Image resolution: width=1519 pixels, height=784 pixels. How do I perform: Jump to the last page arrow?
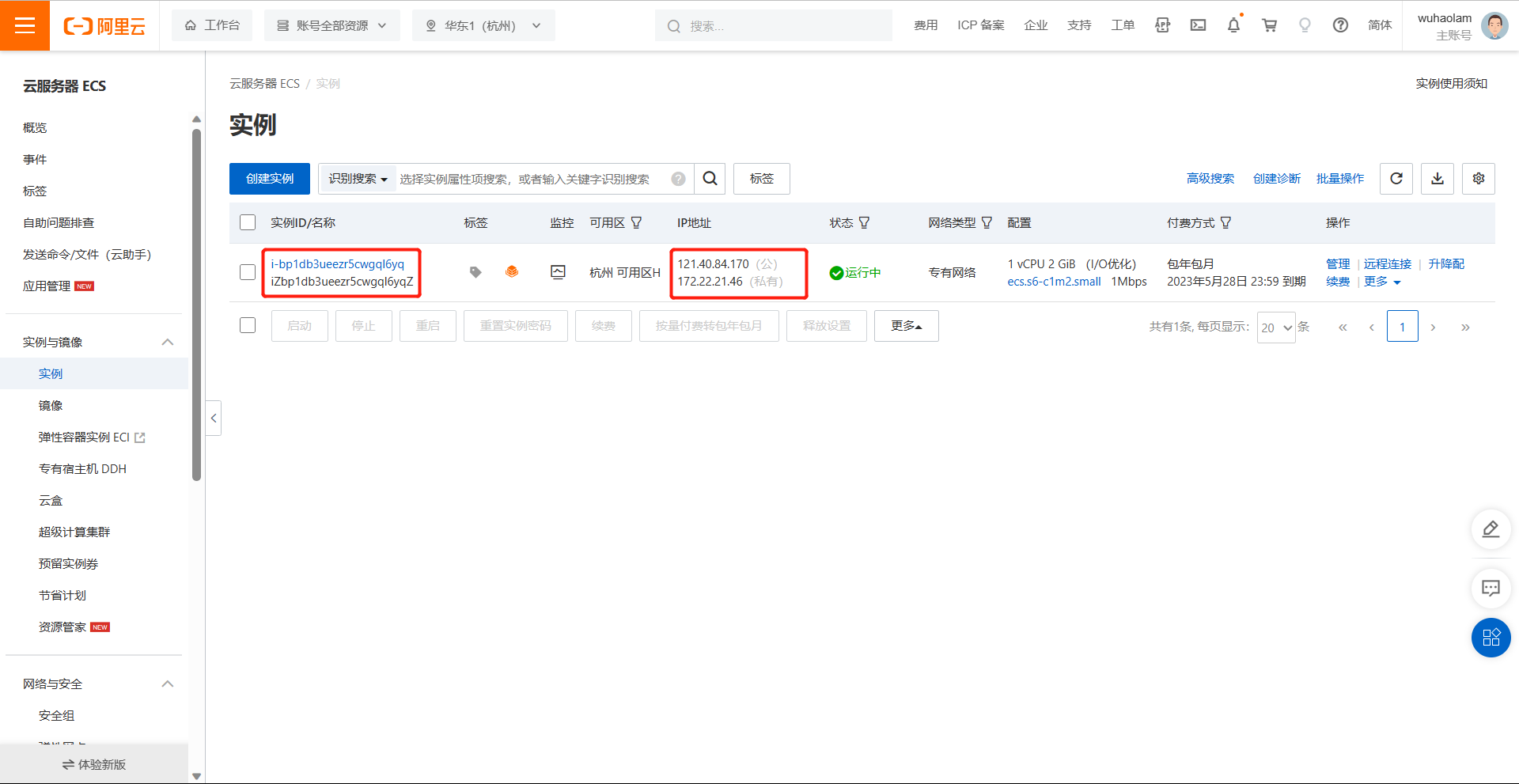[1465, 327]
